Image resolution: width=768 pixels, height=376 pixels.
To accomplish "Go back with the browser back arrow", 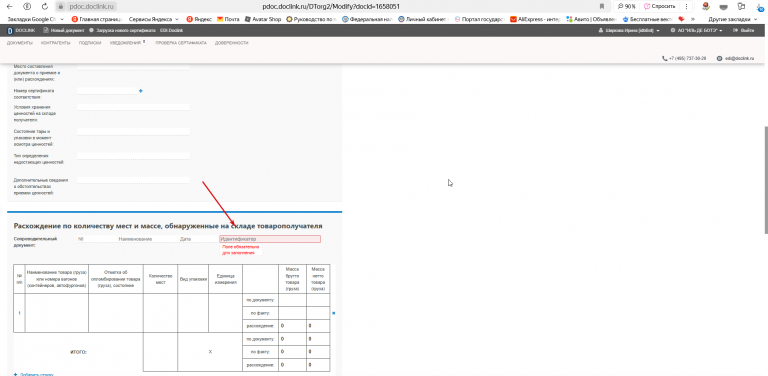I will (x=9, y=6).
